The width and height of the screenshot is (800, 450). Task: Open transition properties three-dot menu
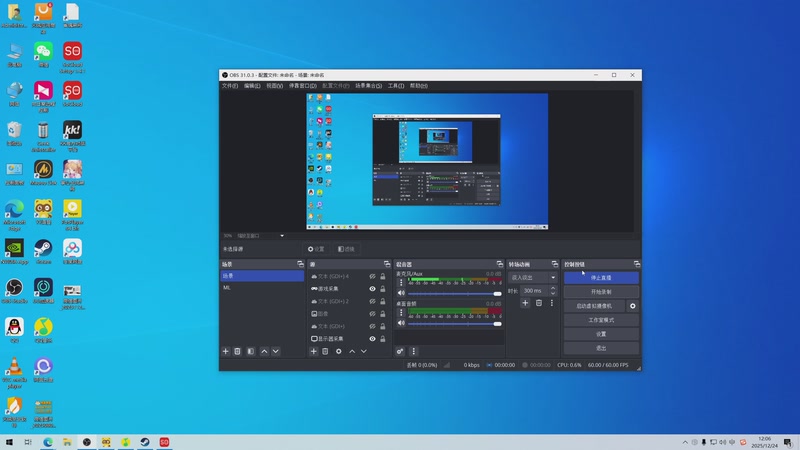pyautogui.click(x=552, y=303)
